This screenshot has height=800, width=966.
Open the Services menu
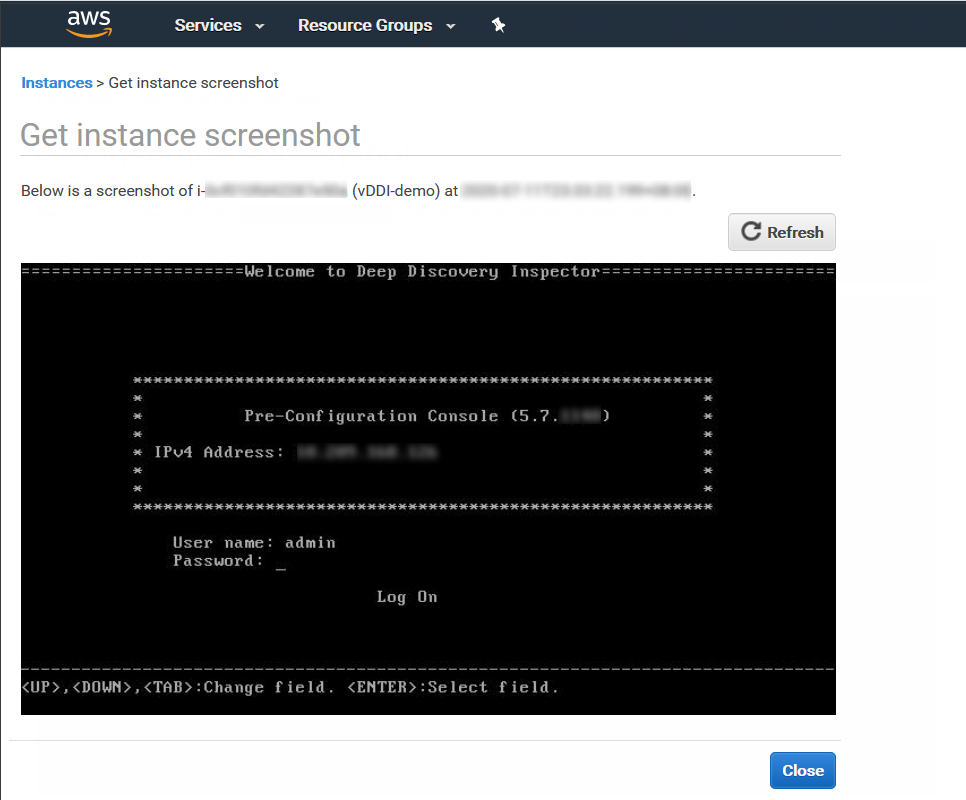(x=208, y=25)
